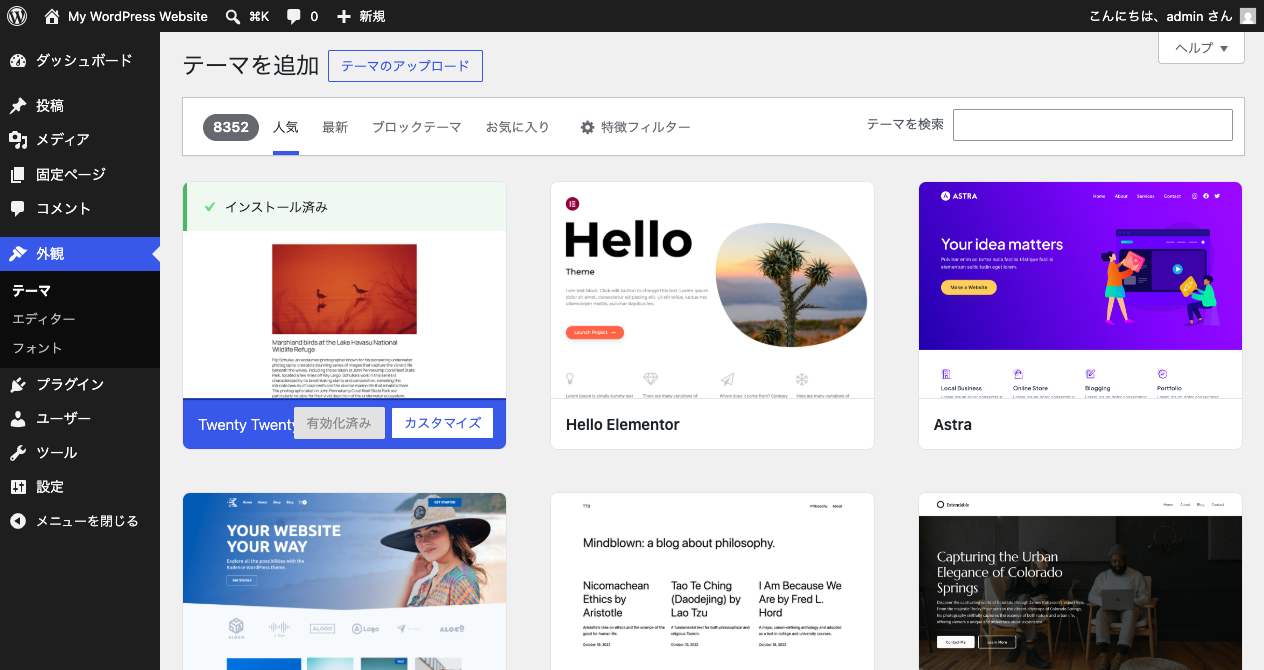Viewport: 1264px width, 670px height.
Task: Click the プラグイン plug icon
Action: [x=18, y=385]
